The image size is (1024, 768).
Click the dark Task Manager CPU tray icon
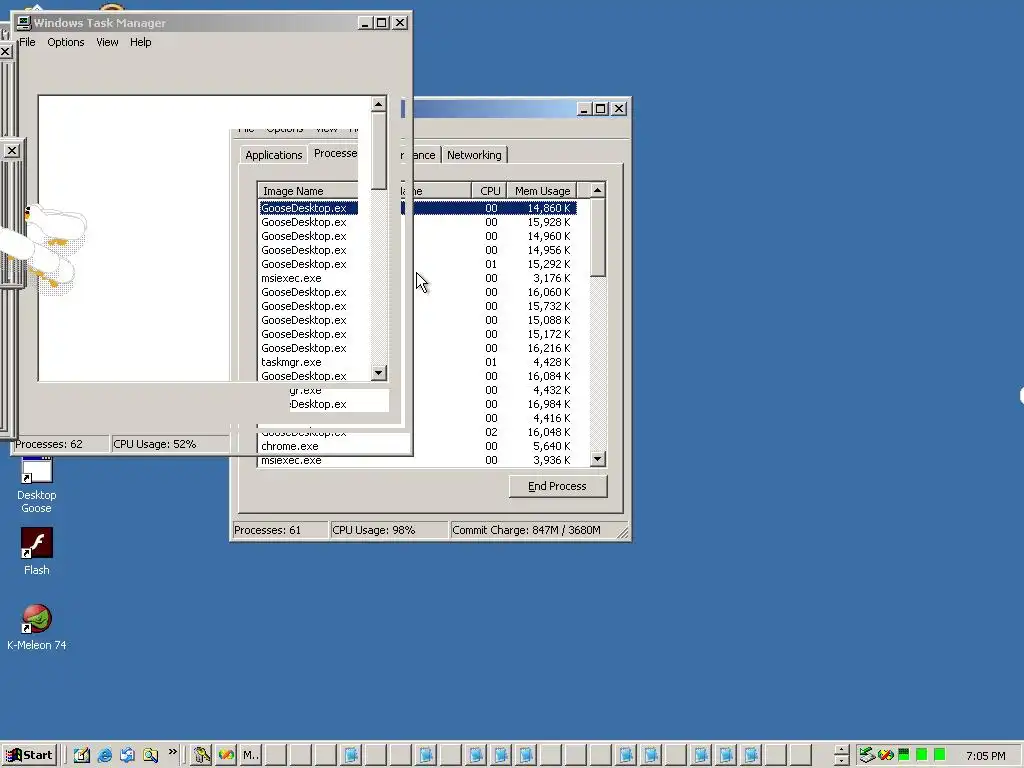click(904, 755)
